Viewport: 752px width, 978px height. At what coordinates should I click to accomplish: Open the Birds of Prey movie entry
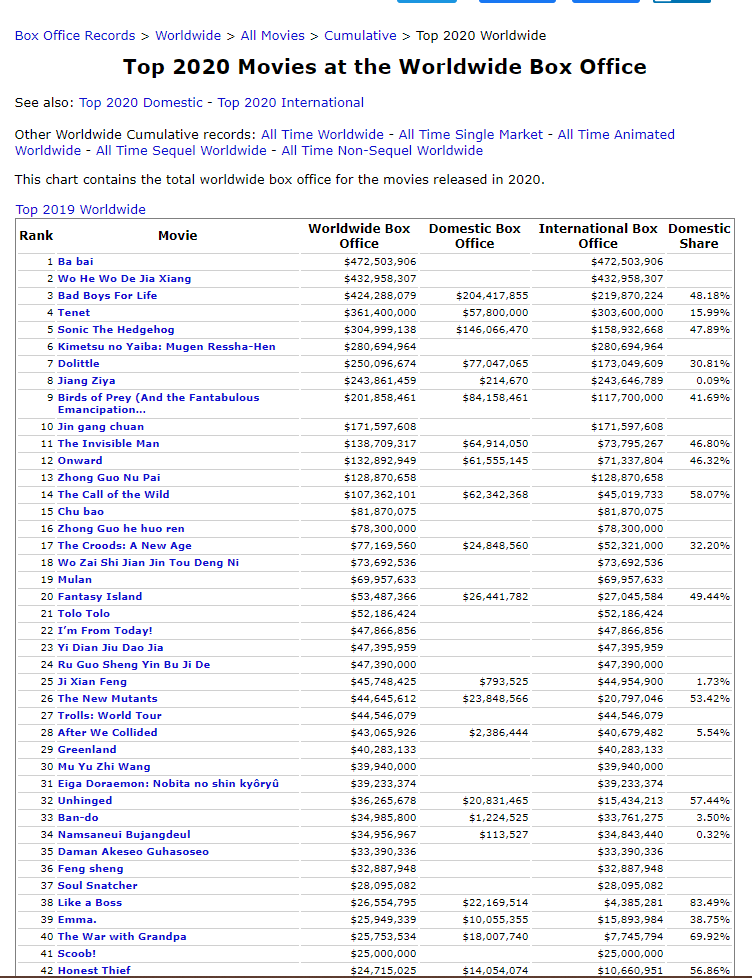point(157,397)
